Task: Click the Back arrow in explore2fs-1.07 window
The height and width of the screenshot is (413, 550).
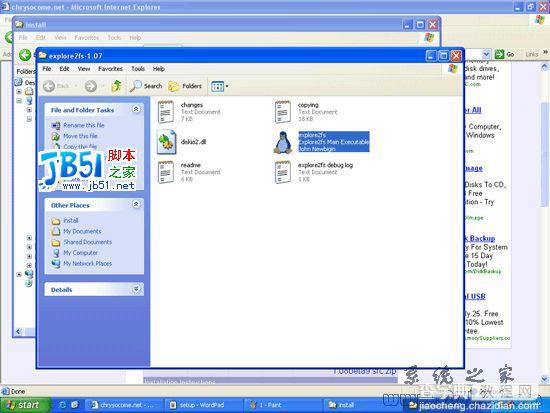Action: (x=49, y=86)
